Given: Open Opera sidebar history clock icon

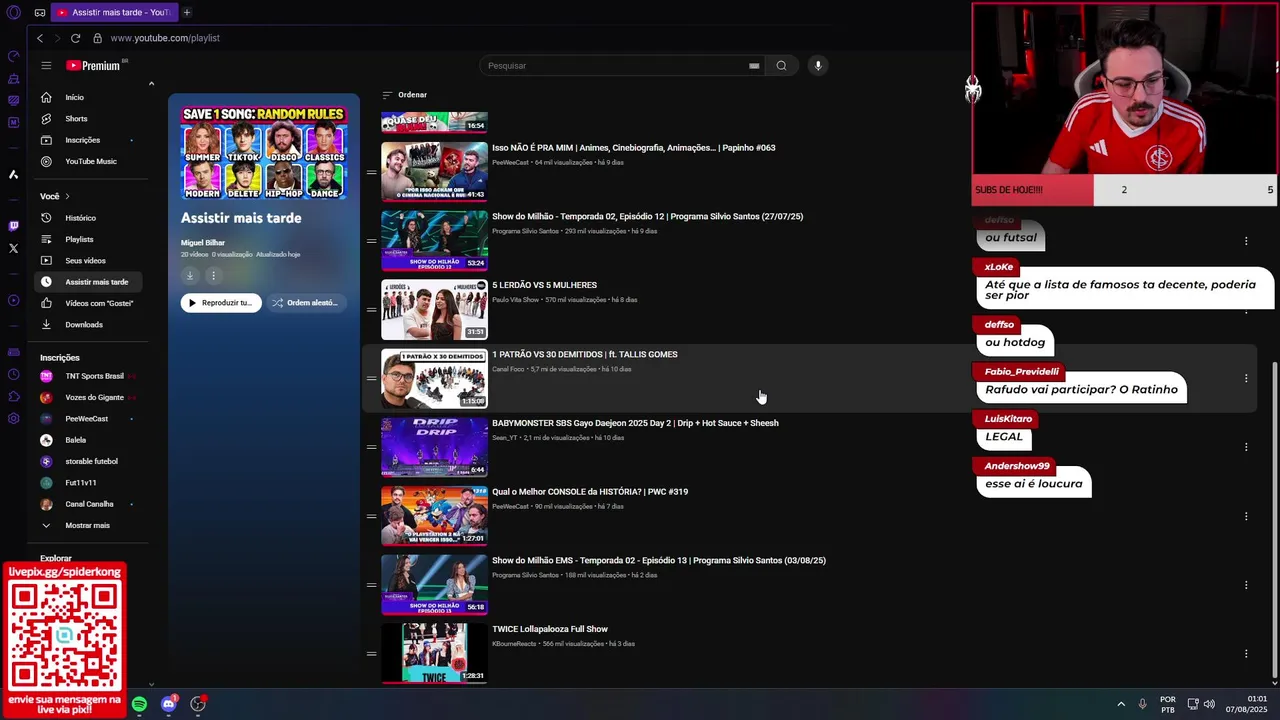Looking at the screenshot, I should [x=13, y=374].
